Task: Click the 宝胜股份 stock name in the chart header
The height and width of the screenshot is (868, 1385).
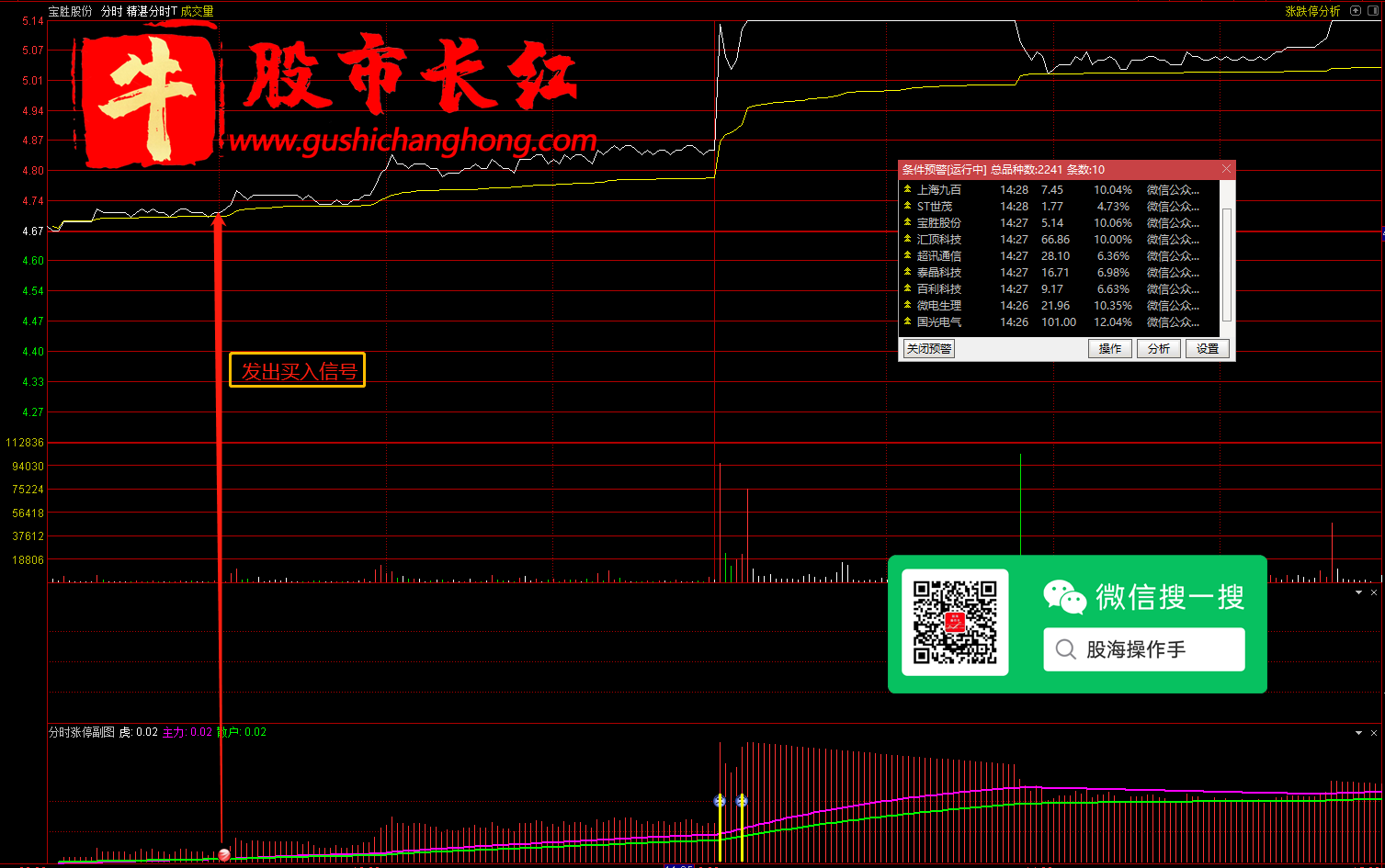Action: click(x=71, y=11)
